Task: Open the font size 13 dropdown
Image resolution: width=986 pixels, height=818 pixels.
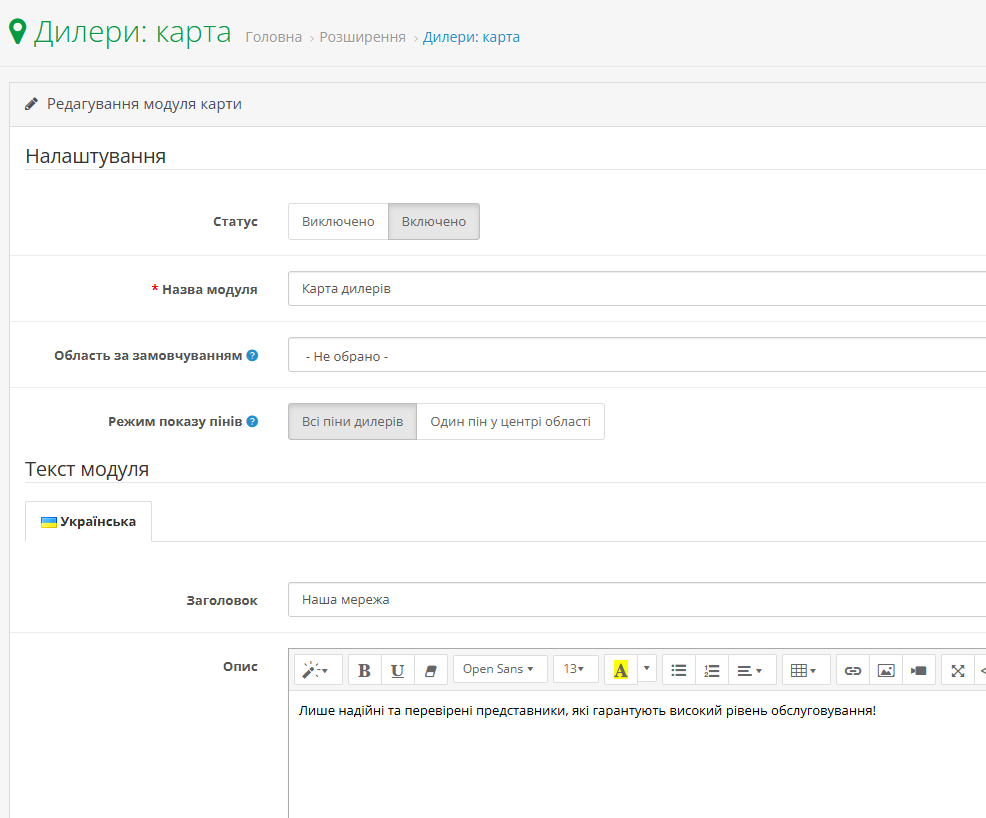Action: 575,669
